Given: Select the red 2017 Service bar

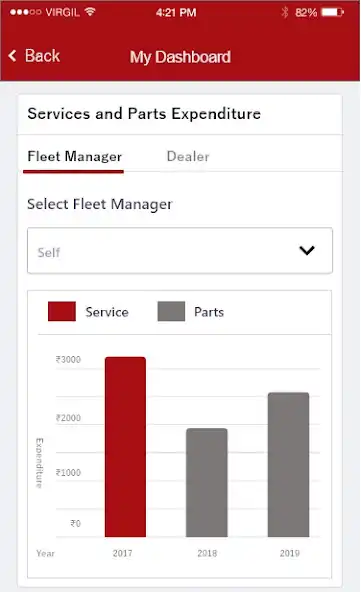Looking at the screenshot, I should click(125, 447).
